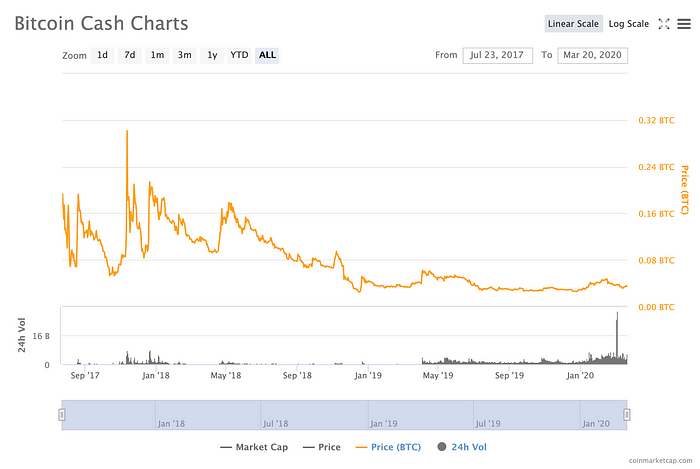The height and width of the screenshot is (469, 700).
Task: Click the Sep '18 x-axis label
Action: [x=297, y=376]
